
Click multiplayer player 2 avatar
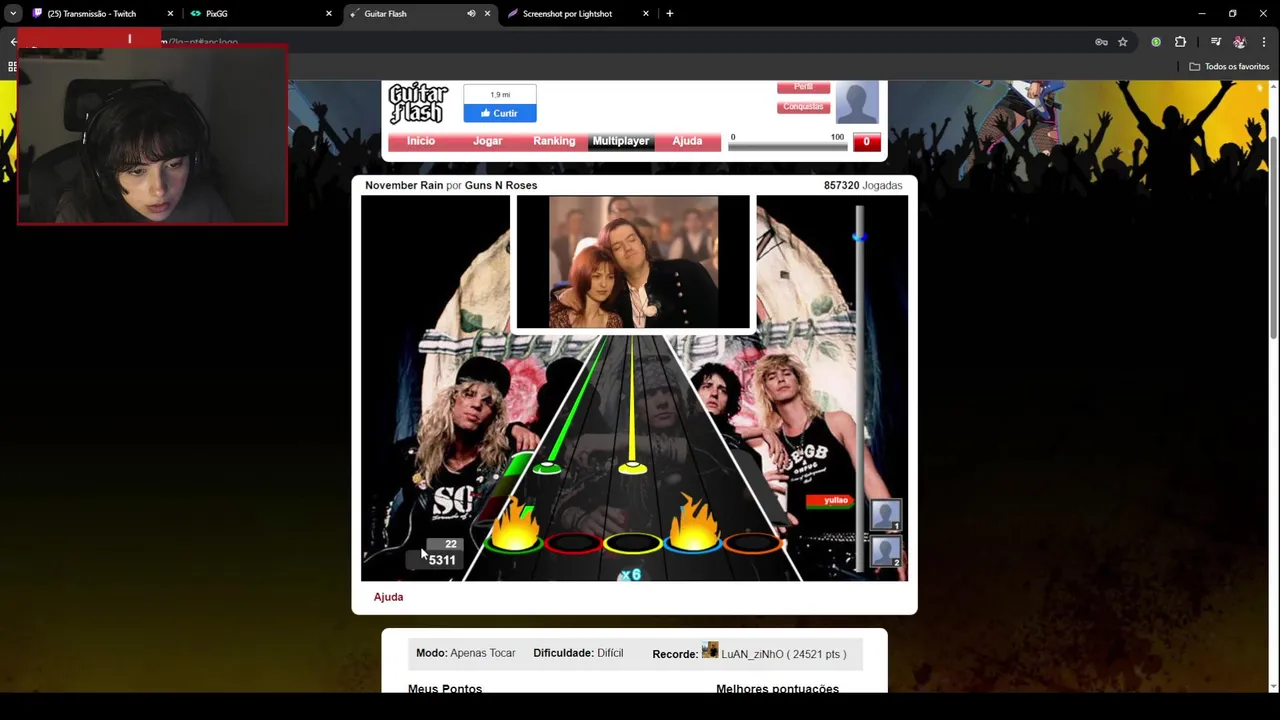pyautogui.click(x=886, y=551)
